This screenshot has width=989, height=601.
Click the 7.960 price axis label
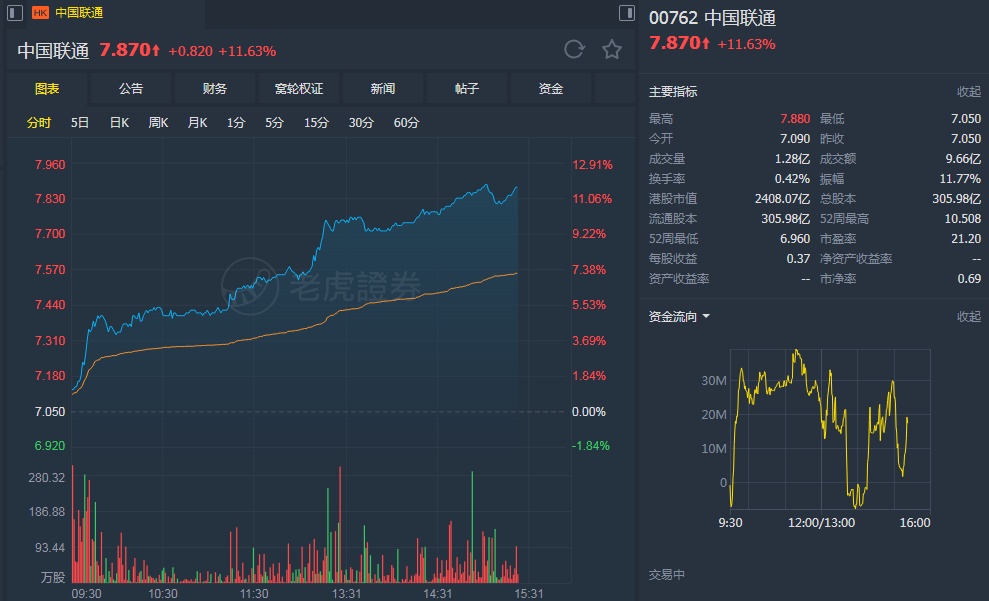tap(50, 165)
